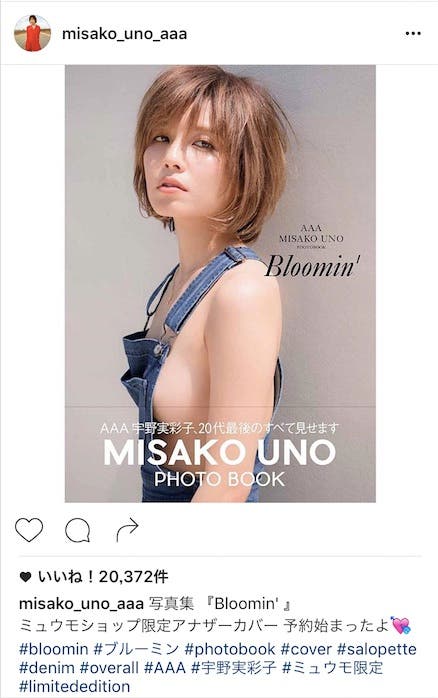Open the #denim hashtag
Viewport: 438px width, 698px height.
click(47, 668)
